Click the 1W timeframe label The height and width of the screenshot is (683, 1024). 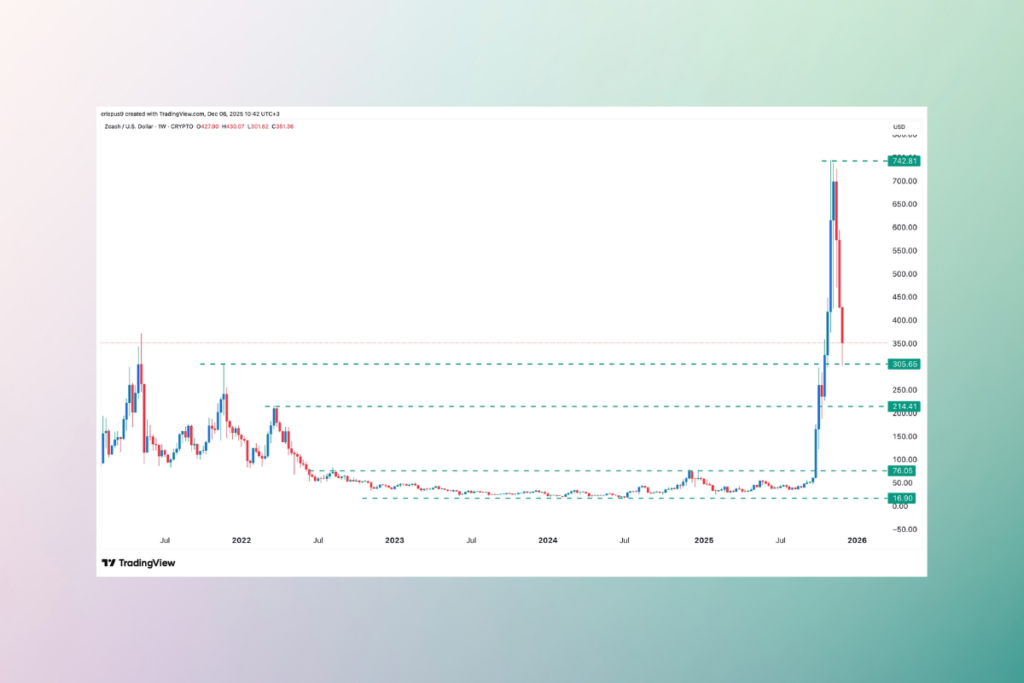pyautogui.click(x=163, y=127)
